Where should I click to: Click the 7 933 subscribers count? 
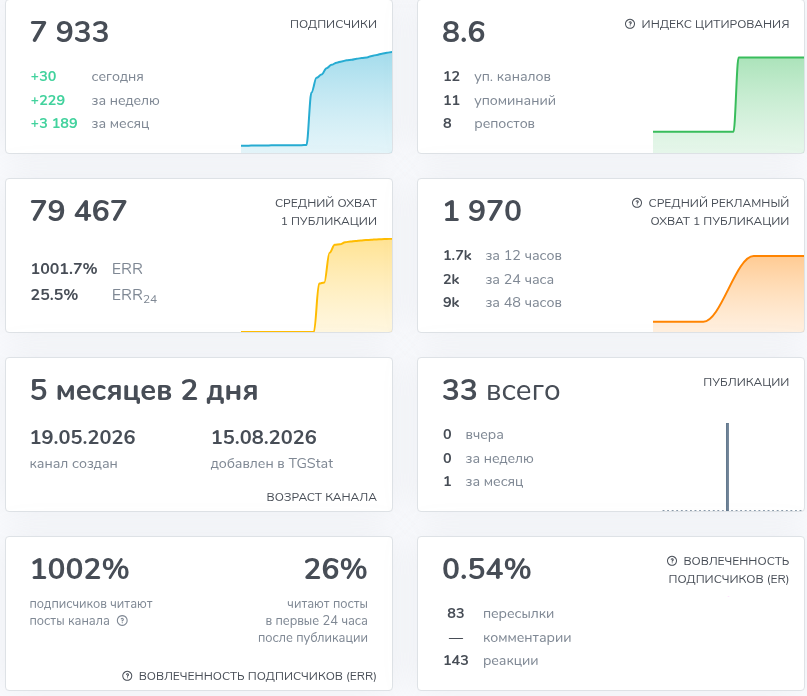click(69, 32)
